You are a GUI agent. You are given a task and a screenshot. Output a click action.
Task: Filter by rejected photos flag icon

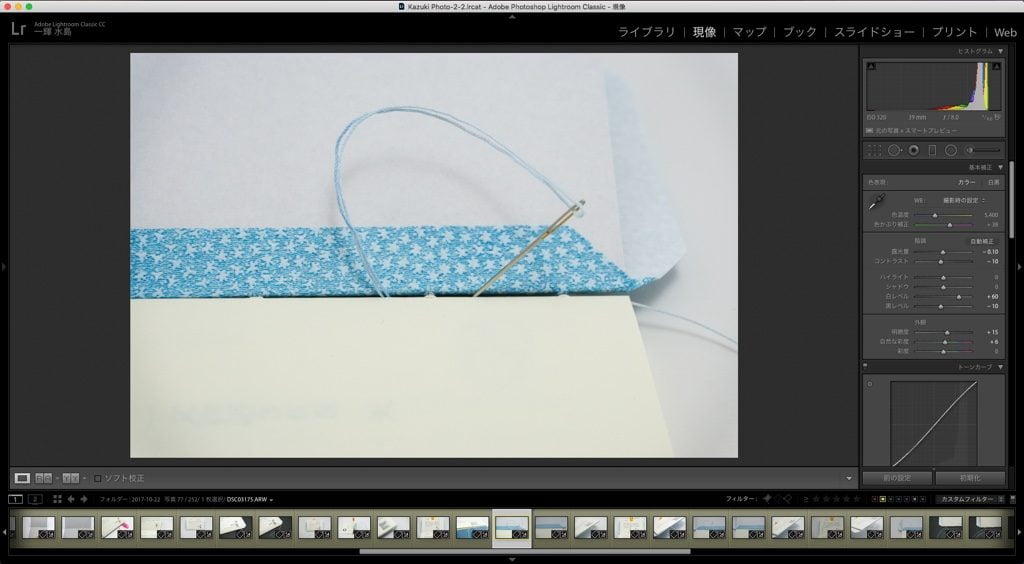pyautogui.click(x=788, y=499)
